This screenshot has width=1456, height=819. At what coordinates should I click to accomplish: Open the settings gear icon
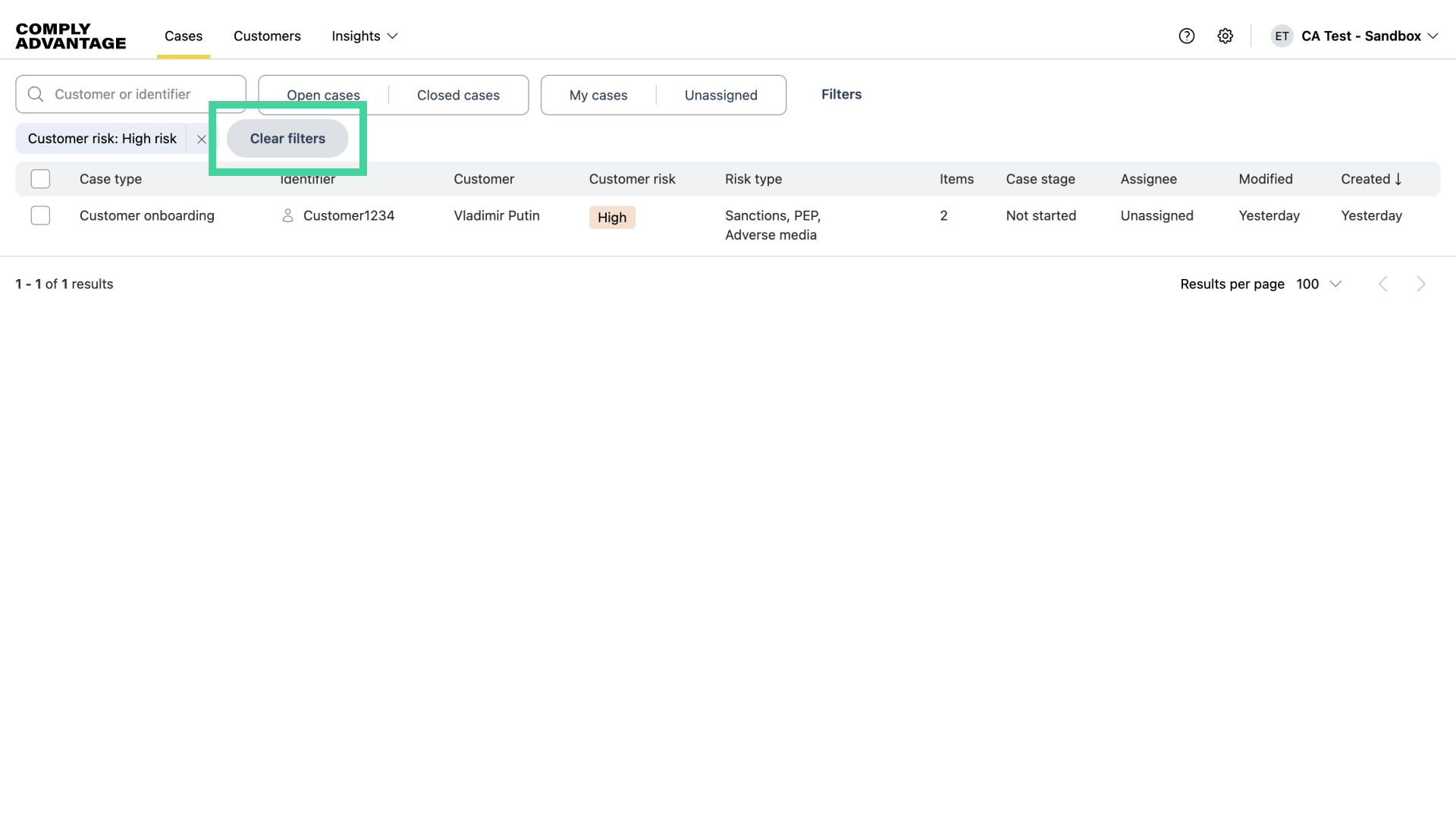(1225, 36)
